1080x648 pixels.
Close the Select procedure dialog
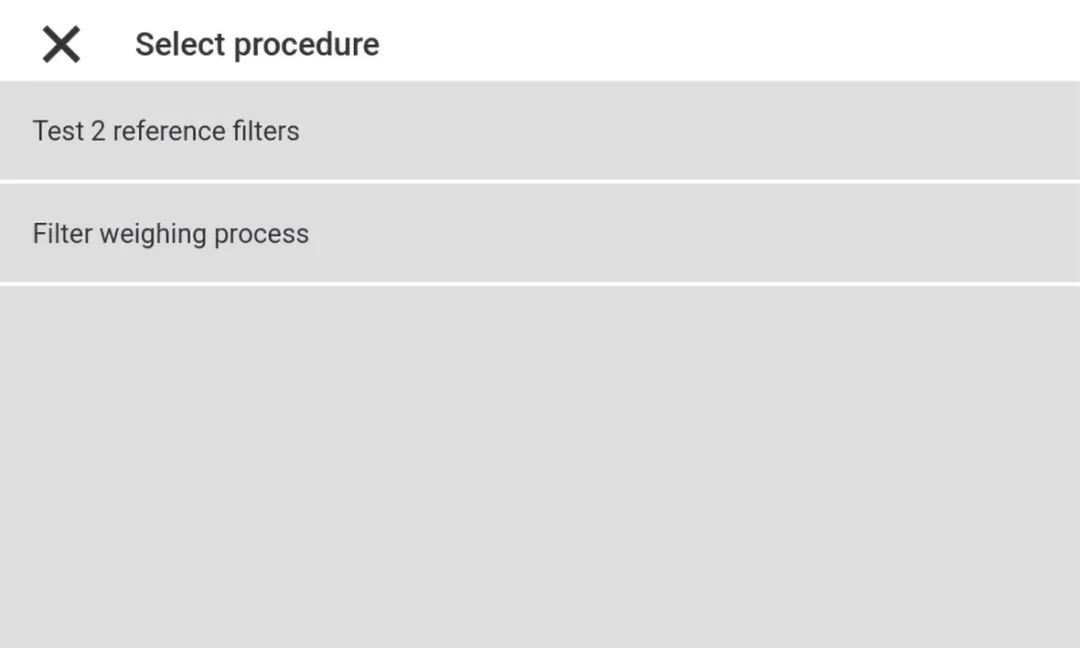pyautogui.click(x=61, y=45)
